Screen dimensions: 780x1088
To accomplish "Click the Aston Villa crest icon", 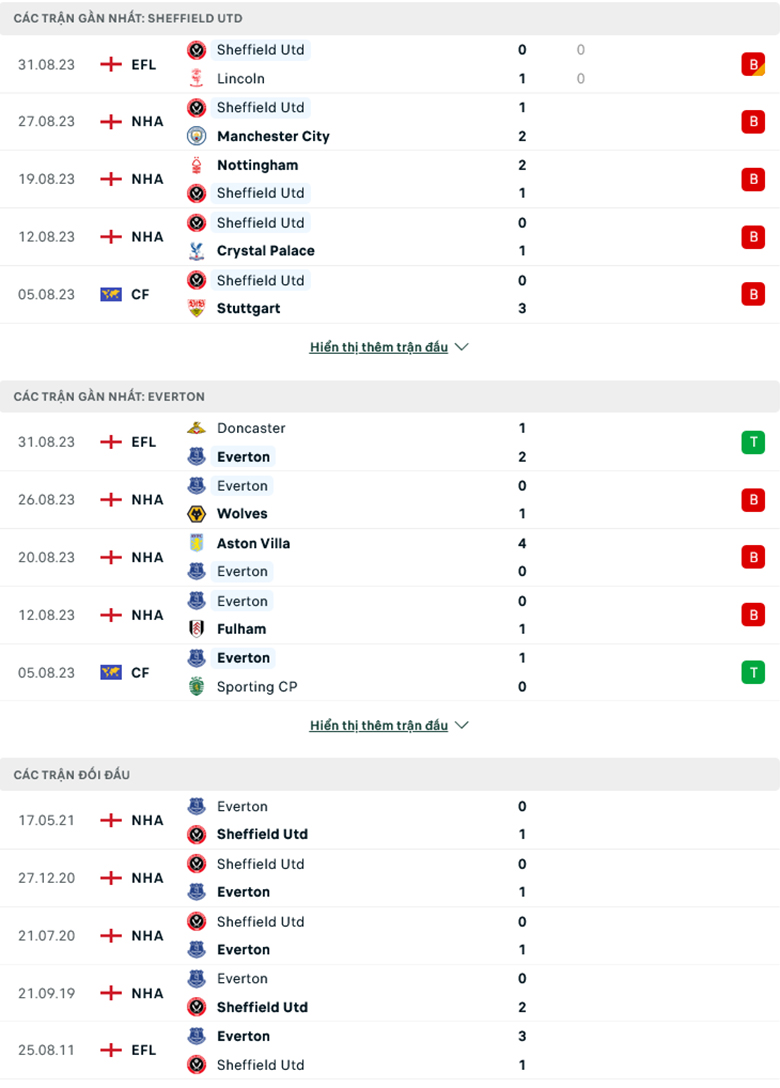I will click(x=196, y=543).
